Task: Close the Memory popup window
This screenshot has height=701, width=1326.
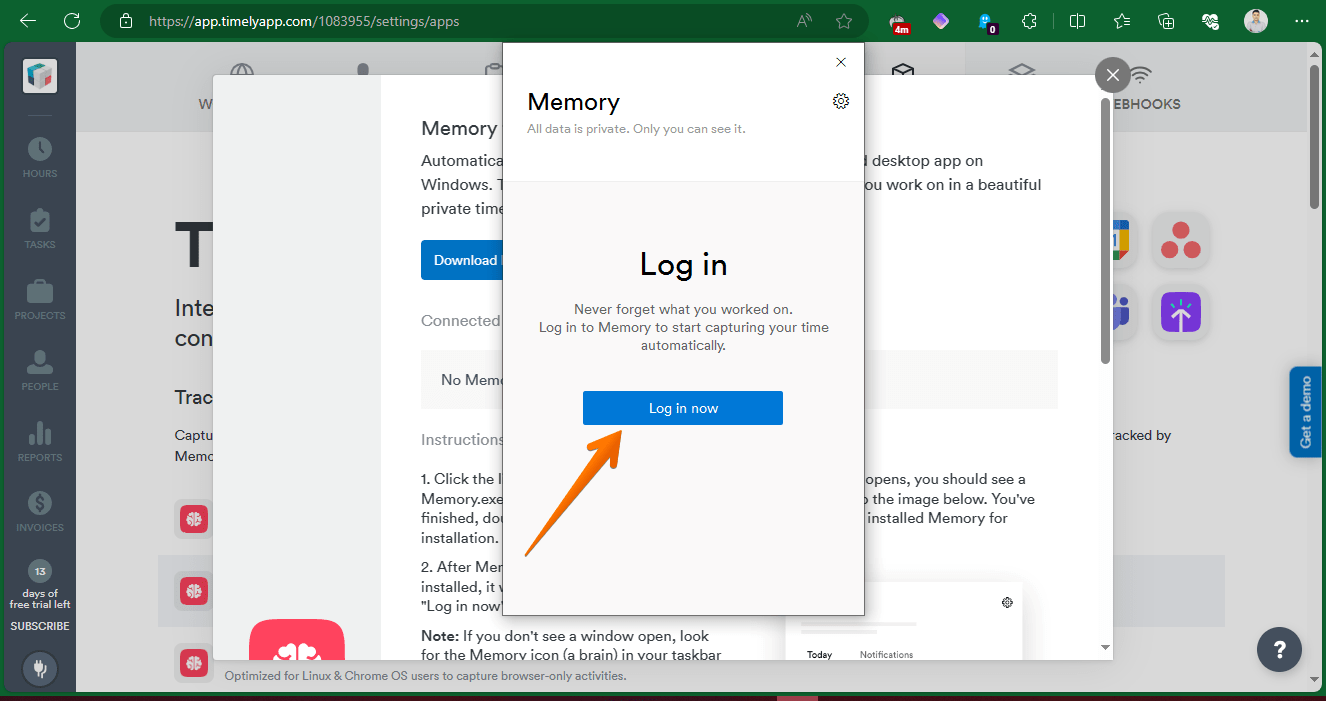Action: 841,62
